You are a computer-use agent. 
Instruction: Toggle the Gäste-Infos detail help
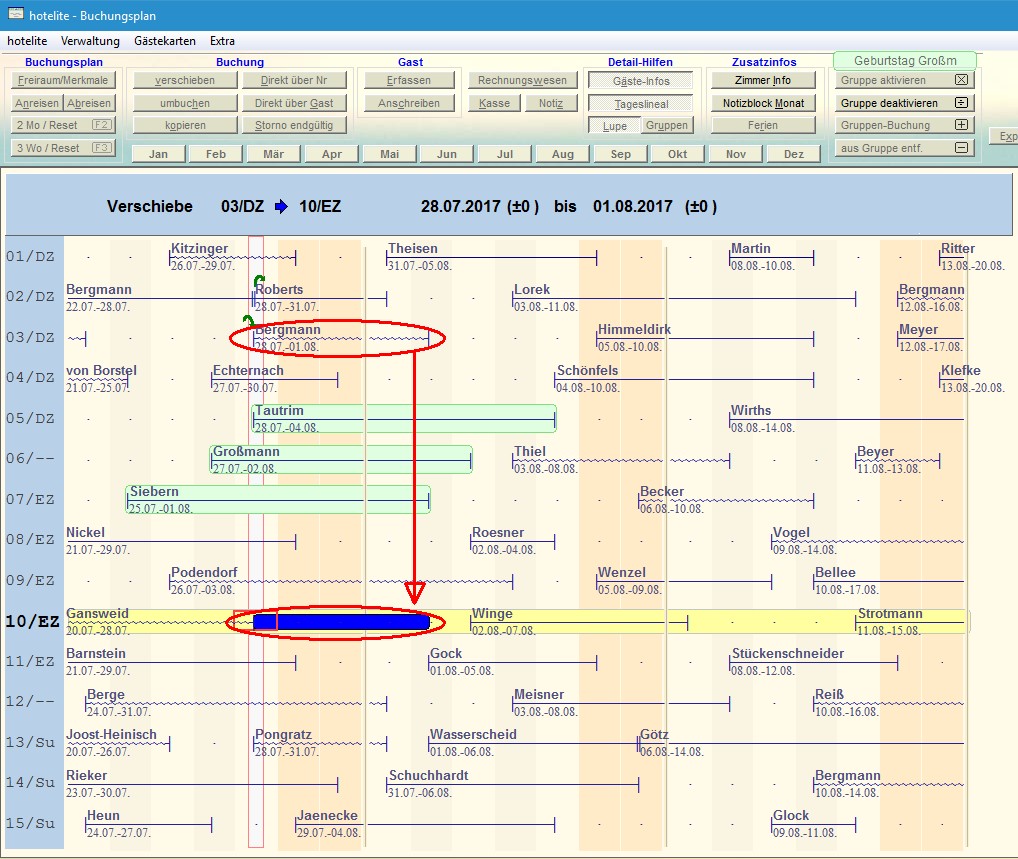click(640, 81)
